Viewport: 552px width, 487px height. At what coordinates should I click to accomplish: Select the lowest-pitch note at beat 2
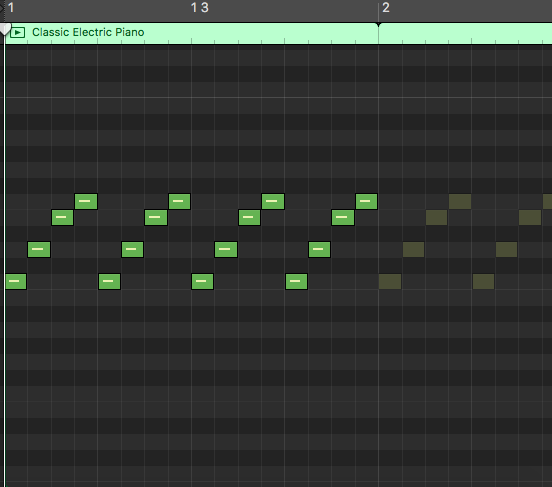coord(109,281)
